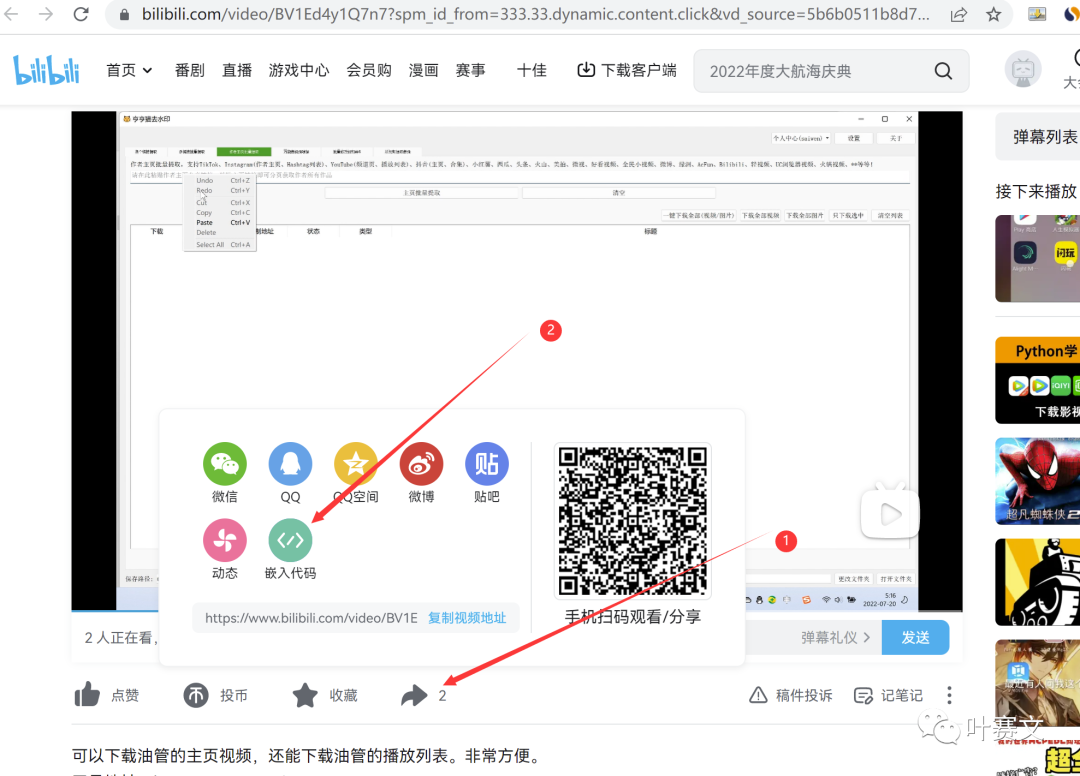Image resolution: width=1080 pixels, height=776 pixels.
Task: Toss a coin with 投币 icon
Action: tap(197, 695)
